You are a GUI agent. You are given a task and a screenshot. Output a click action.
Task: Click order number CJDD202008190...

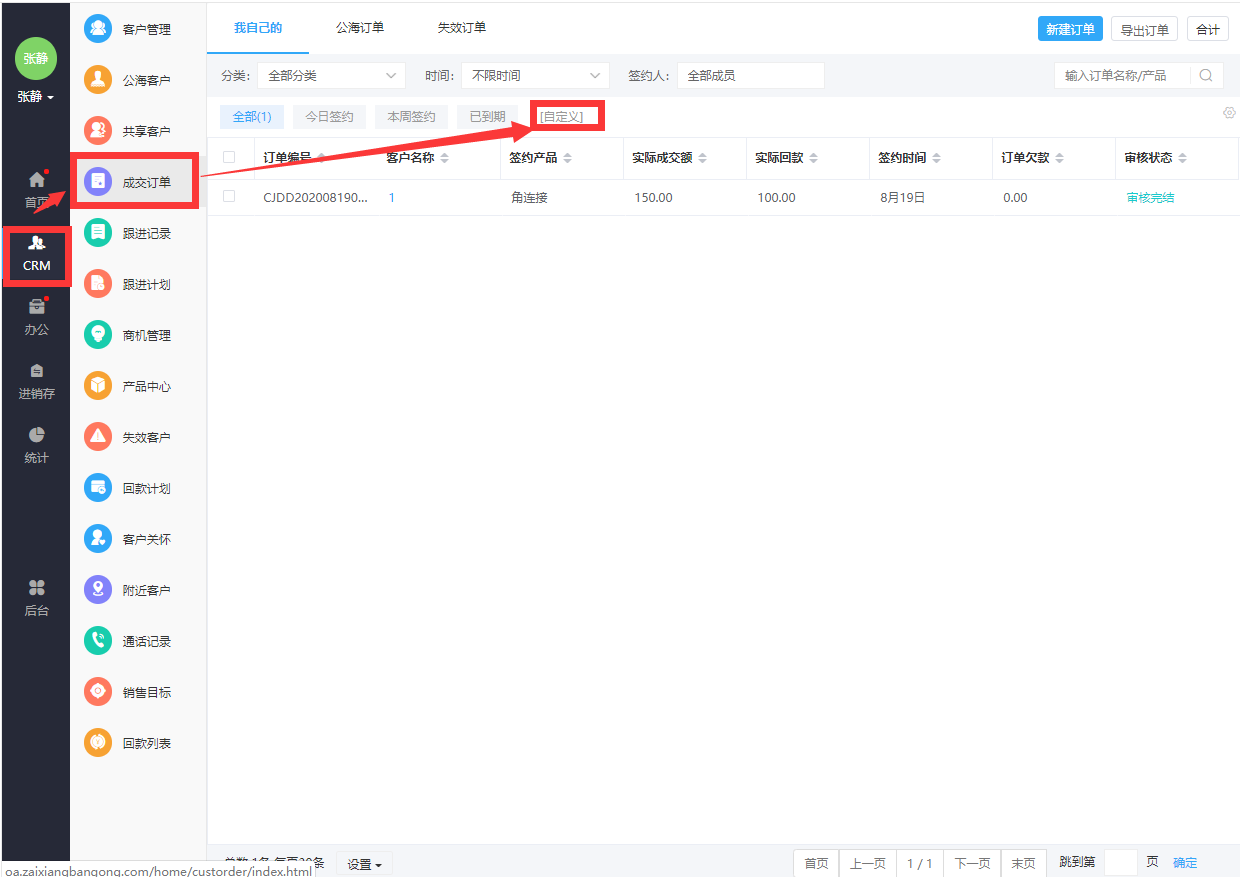(315, 198)
